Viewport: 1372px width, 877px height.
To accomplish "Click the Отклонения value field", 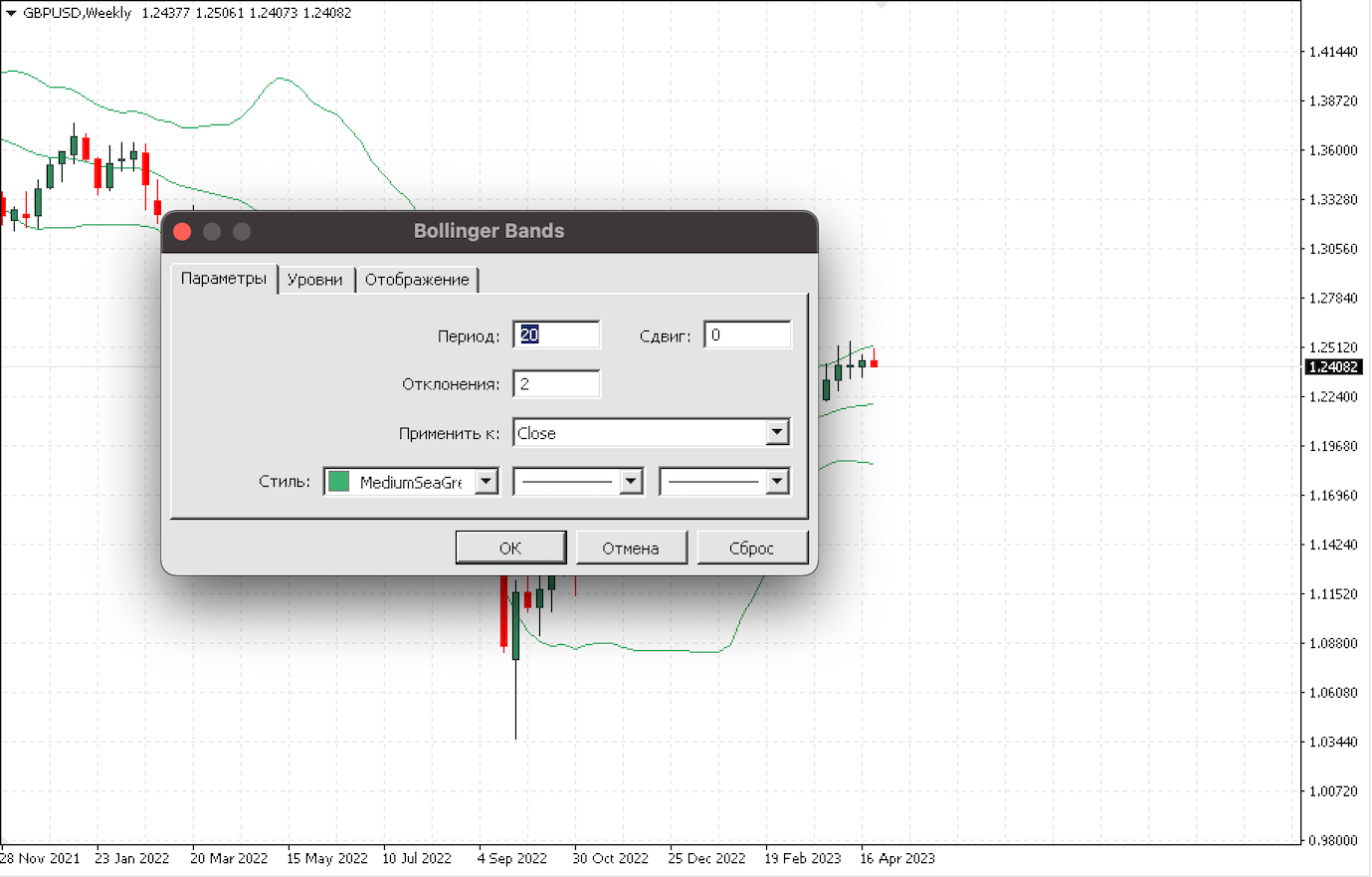I will (x=556, y=384).
